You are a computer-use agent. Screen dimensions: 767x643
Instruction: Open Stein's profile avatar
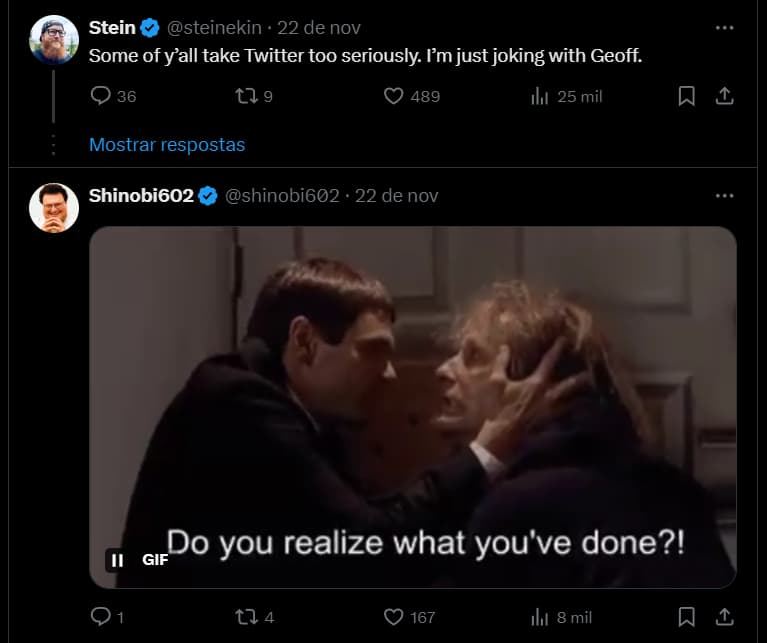54,40
